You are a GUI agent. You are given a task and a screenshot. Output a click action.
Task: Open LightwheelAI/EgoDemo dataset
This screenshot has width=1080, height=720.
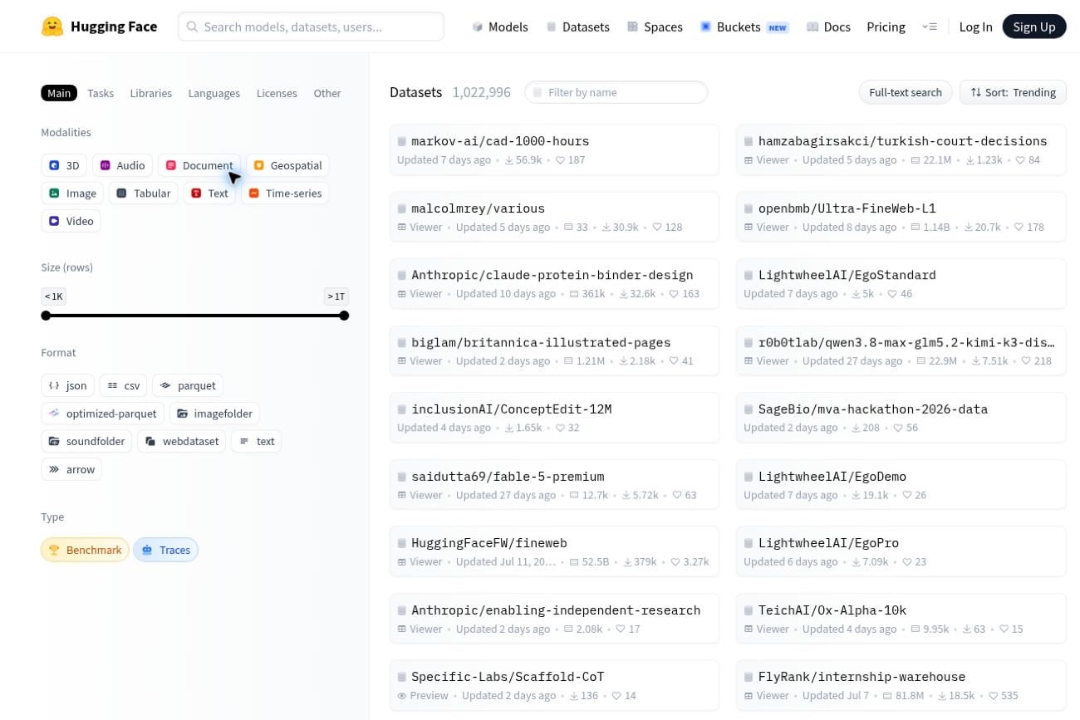(901, 485)
